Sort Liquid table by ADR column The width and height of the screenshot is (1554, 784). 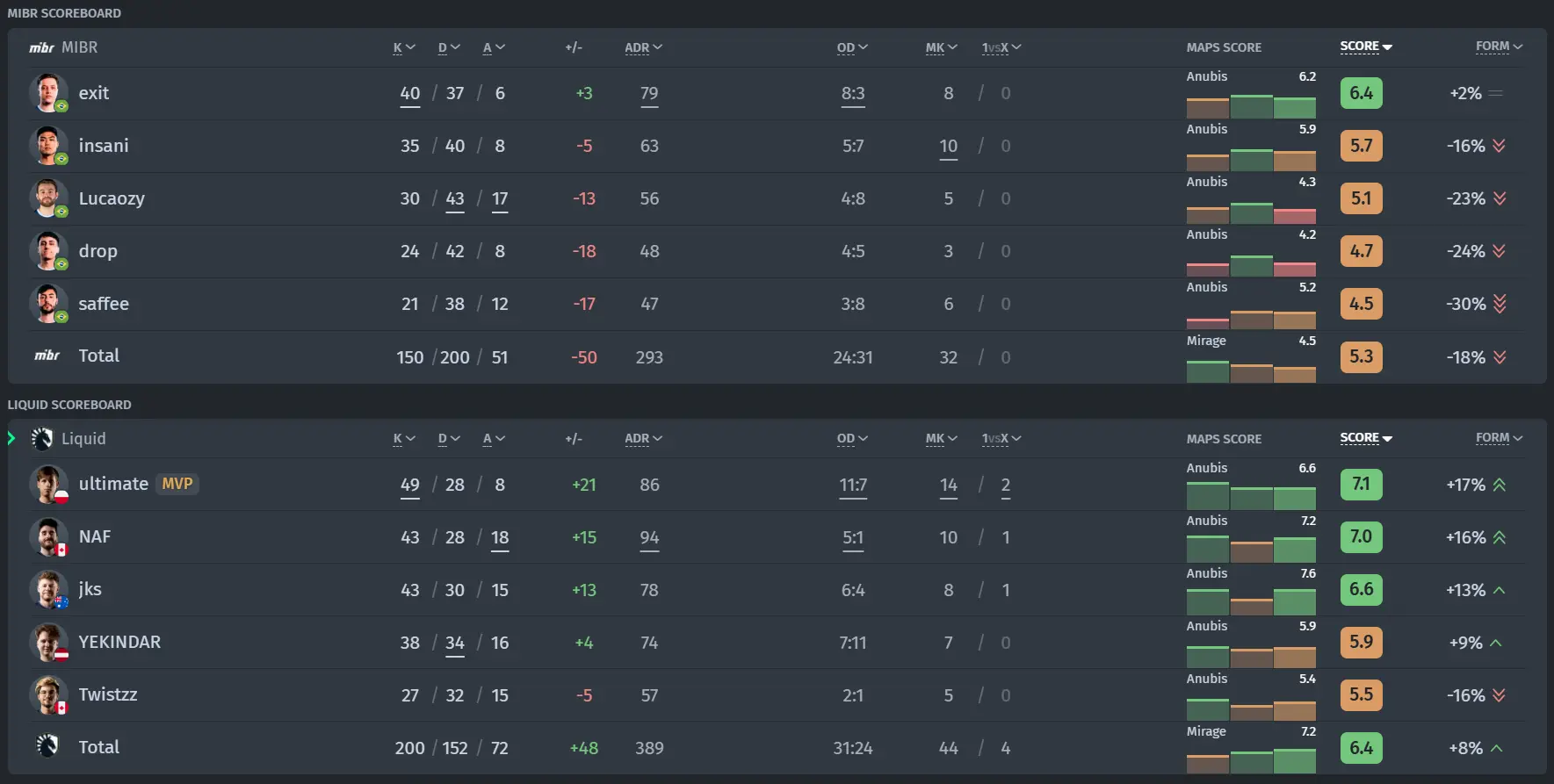(x=643, y=438)
